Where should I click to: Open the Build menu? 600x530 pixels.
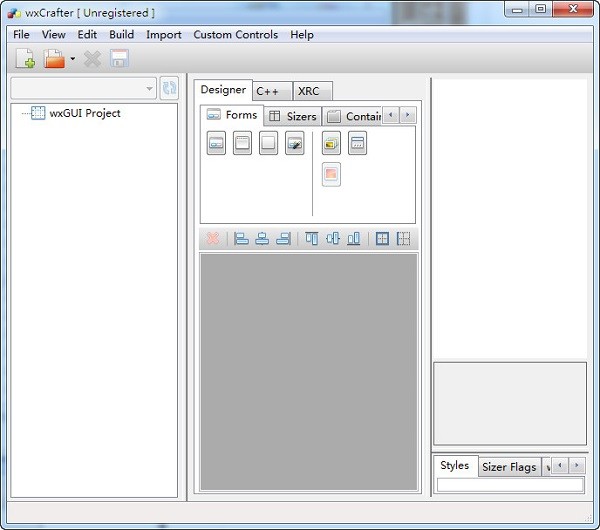pos(121,35)
